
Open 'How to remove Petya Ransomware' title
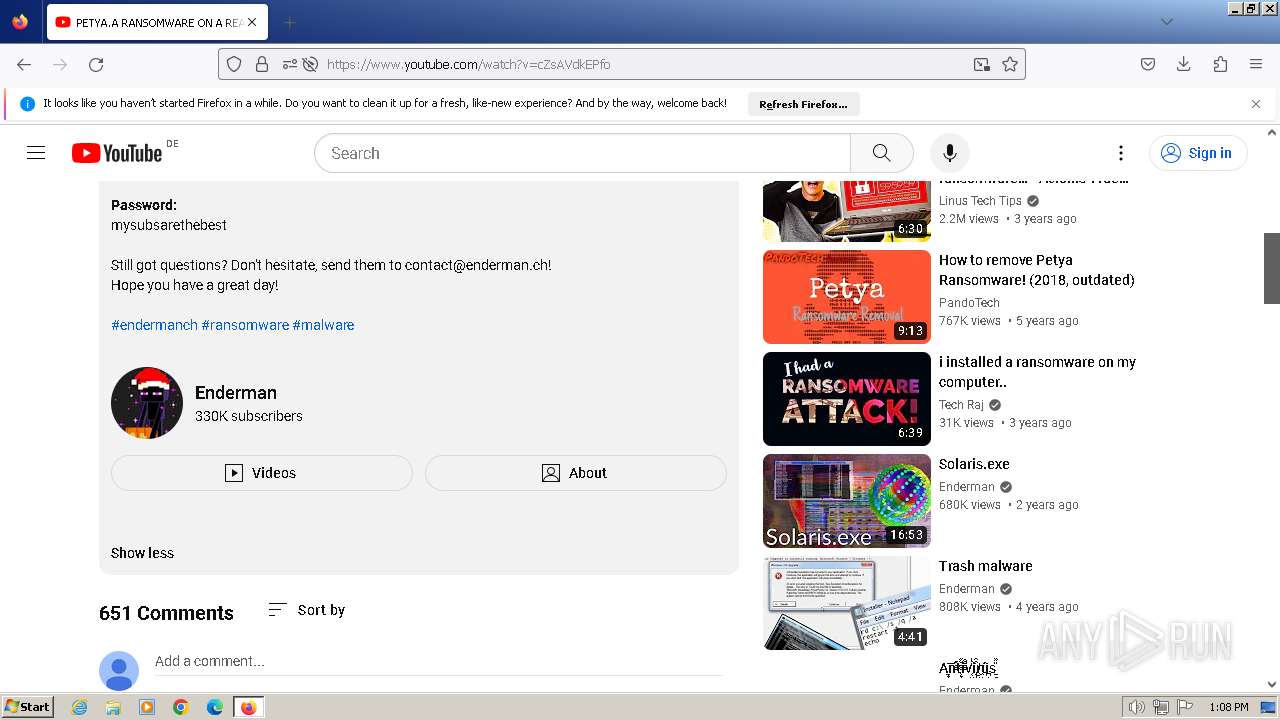(1037, 270)
